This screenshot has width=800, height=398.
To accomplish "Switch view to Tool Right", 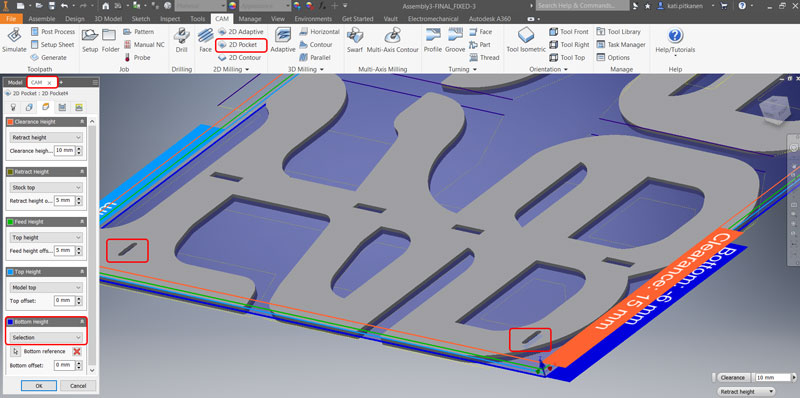I will pos(569,44).
